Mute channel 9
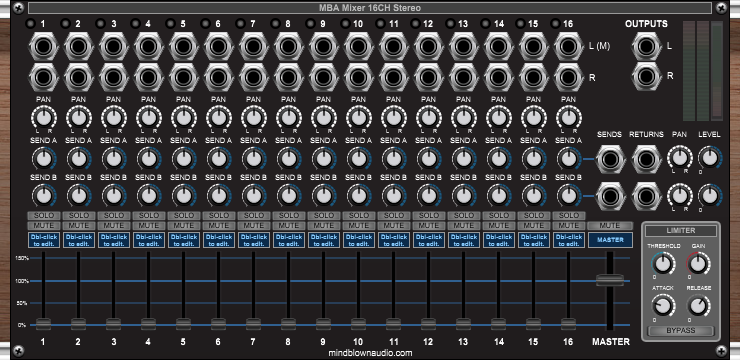This screenshot has height=360, width=740. coord(323,226)
